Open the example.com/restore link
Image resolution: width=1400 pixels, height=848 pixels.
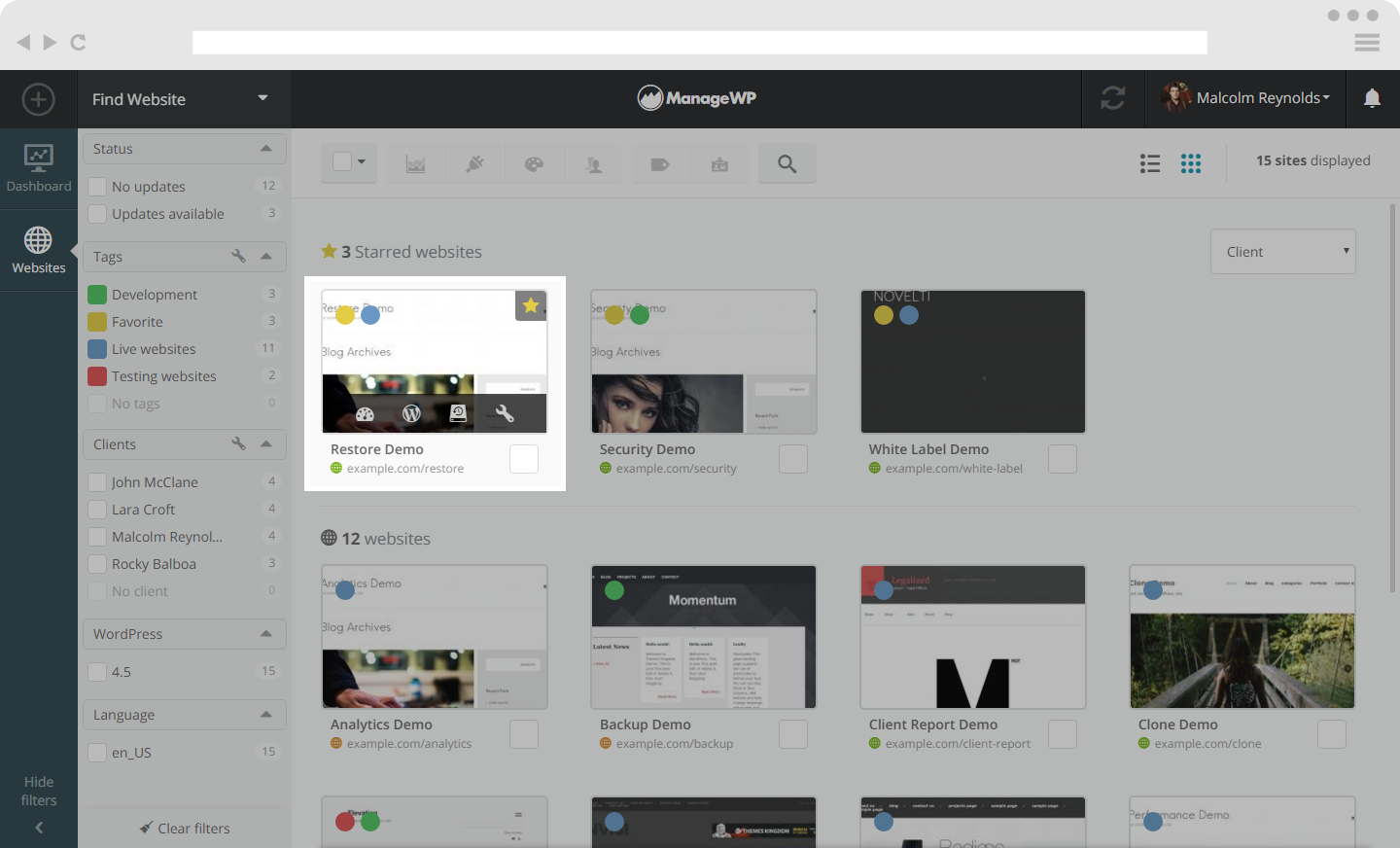[x=405, y=469]
